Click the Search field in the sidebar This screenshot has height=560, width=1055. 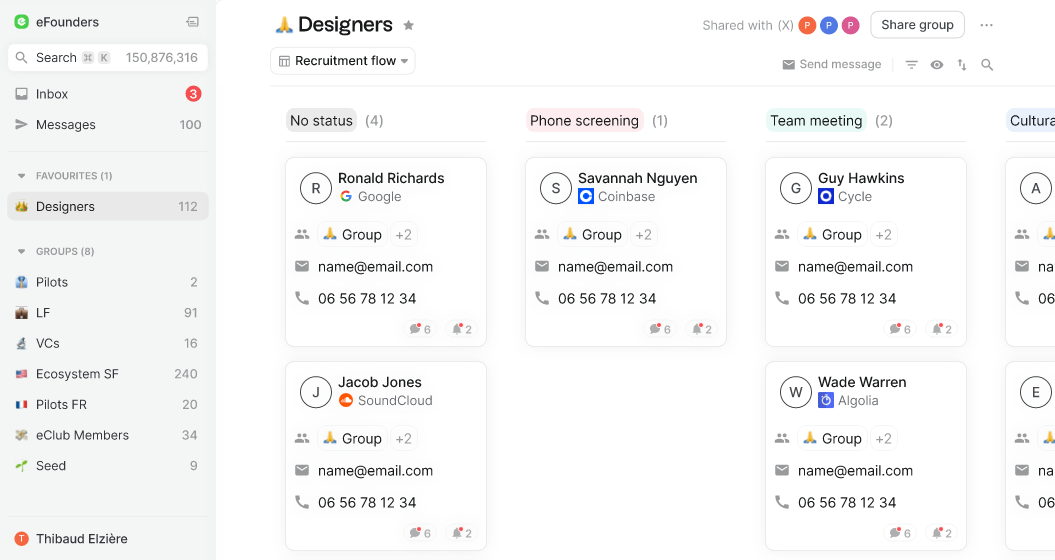[x=108, y=57]
